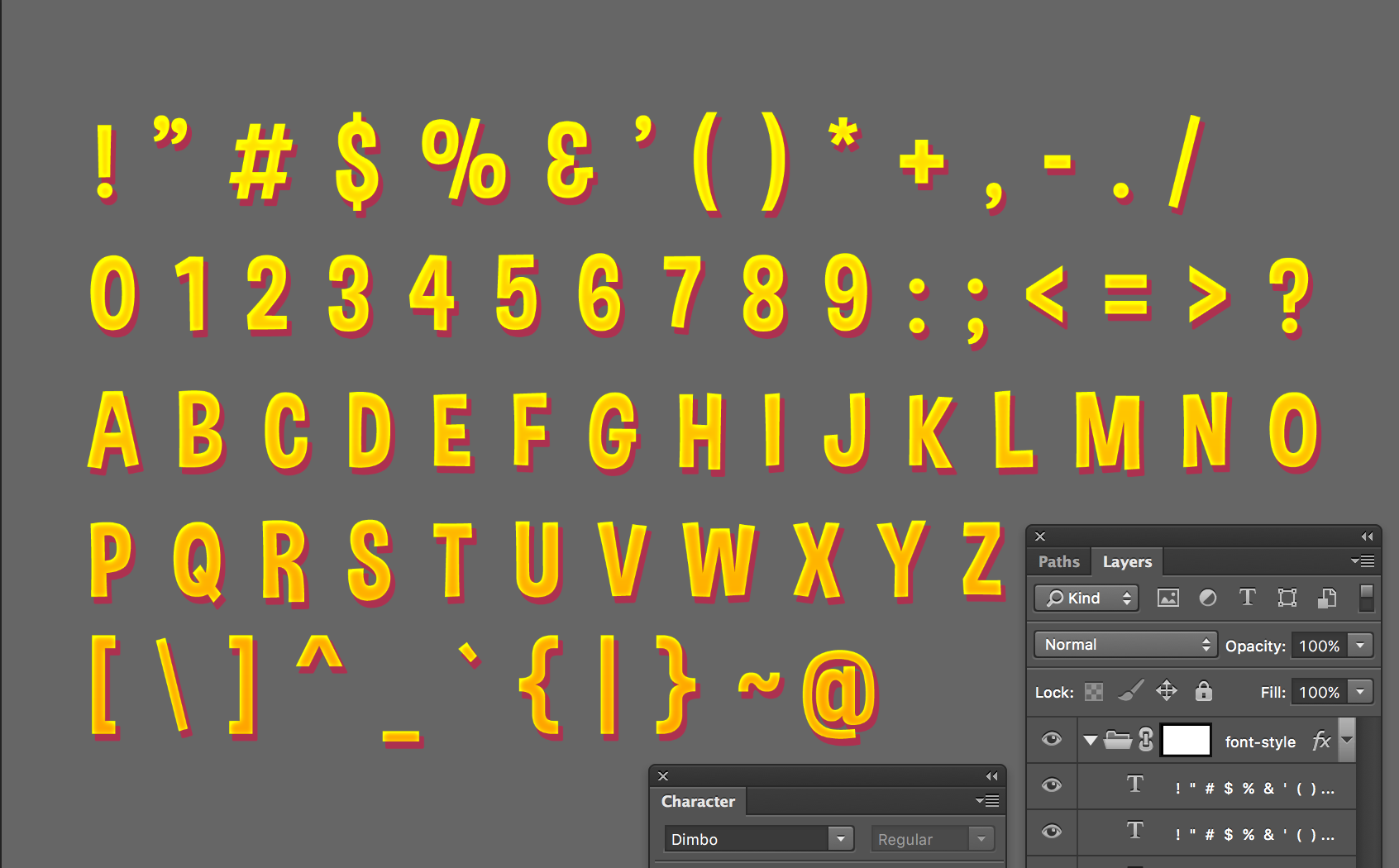Select the type layers filter icon
The image size is (1399, 868).
[1249, 597]
